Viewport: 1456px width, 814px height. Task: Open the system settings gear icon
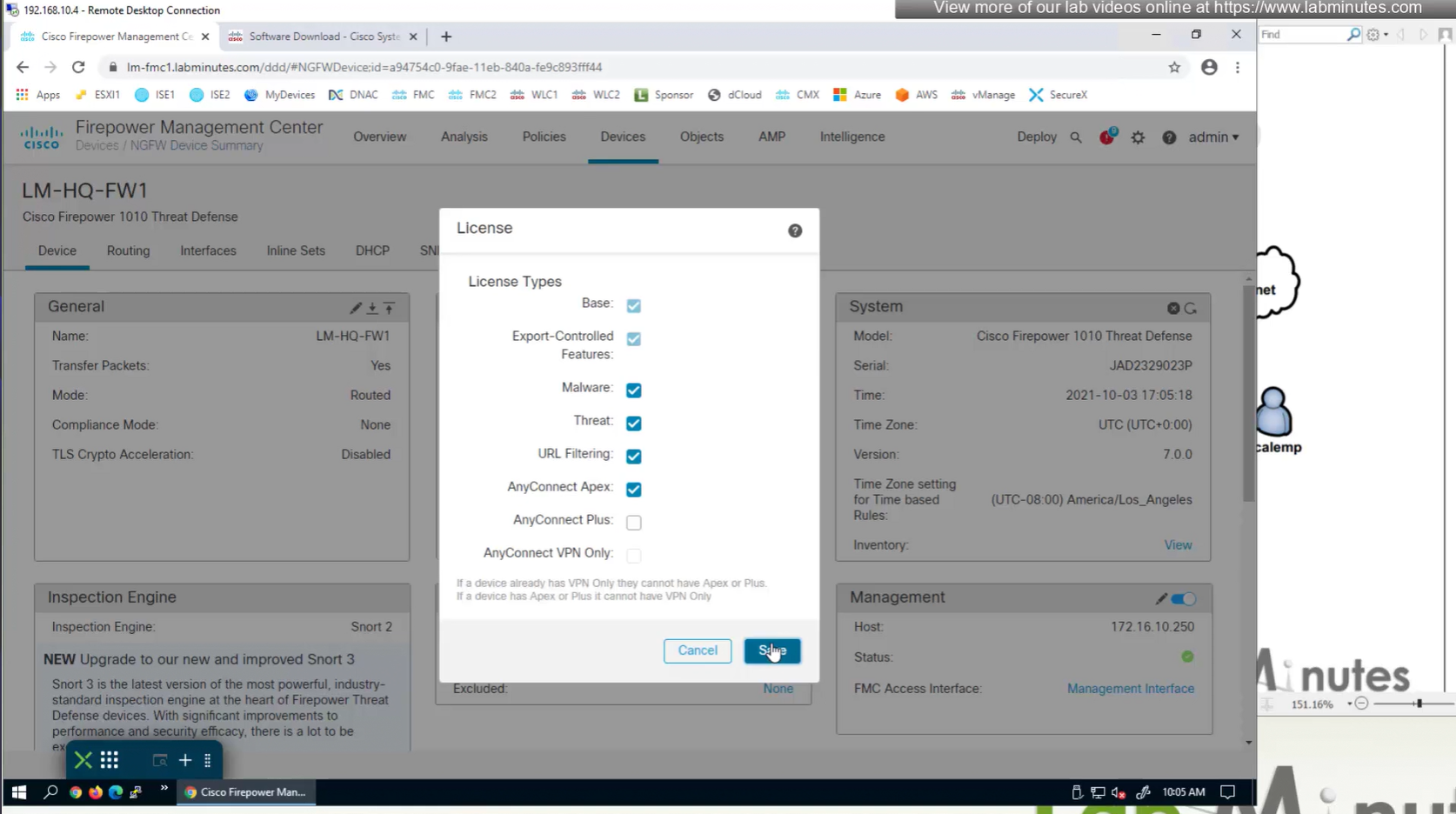click(x=1138, y=137)
